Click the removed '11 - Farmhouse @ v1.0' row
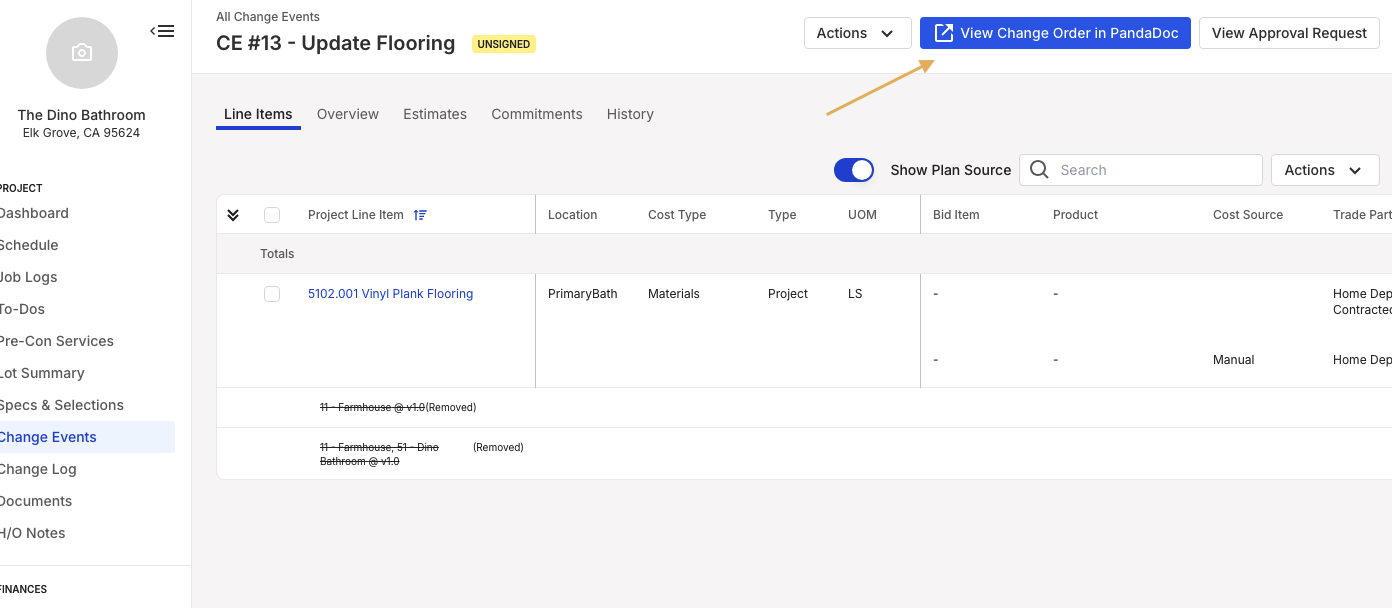 398,408
